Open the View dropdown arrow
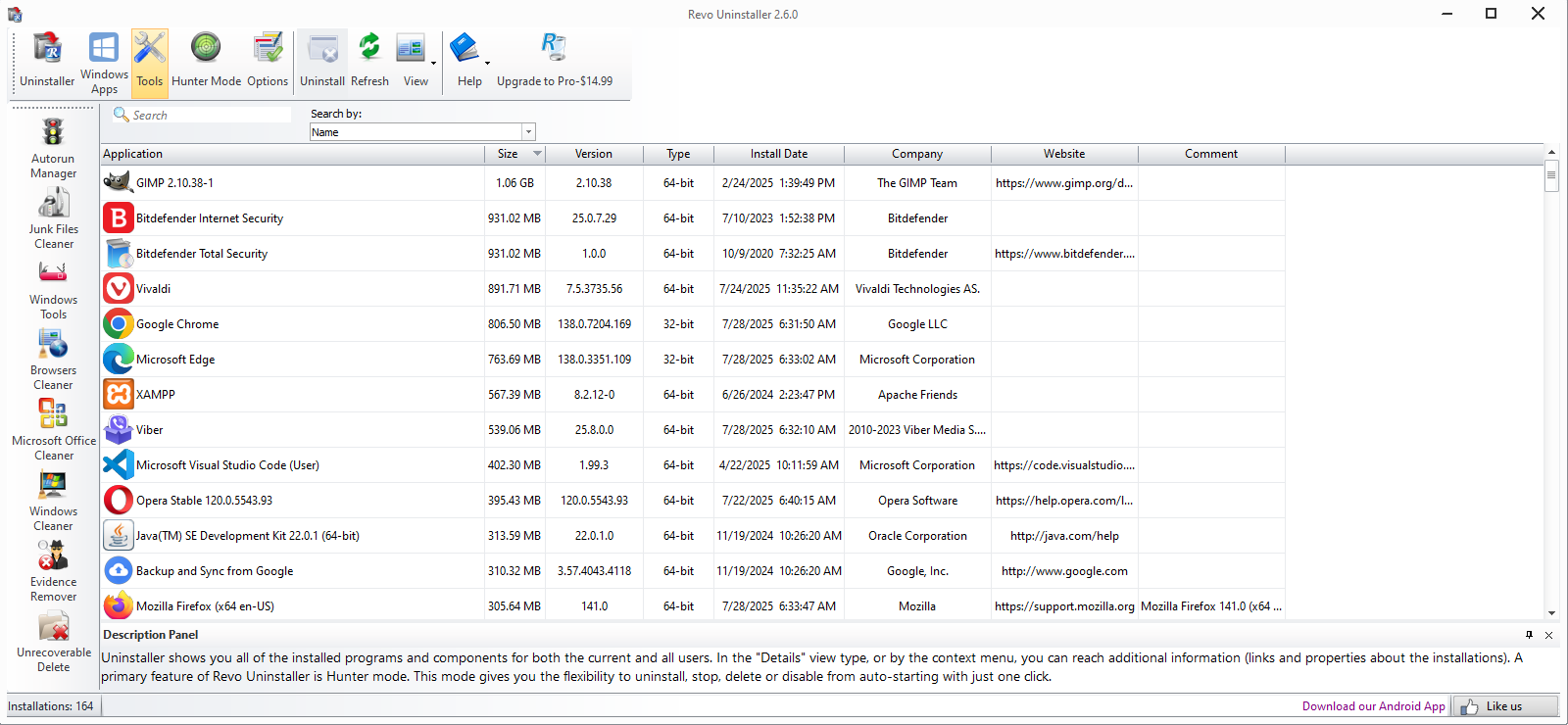Viewport: 1568px width, 725px height. pyautogui.click(x=433, y=64)
